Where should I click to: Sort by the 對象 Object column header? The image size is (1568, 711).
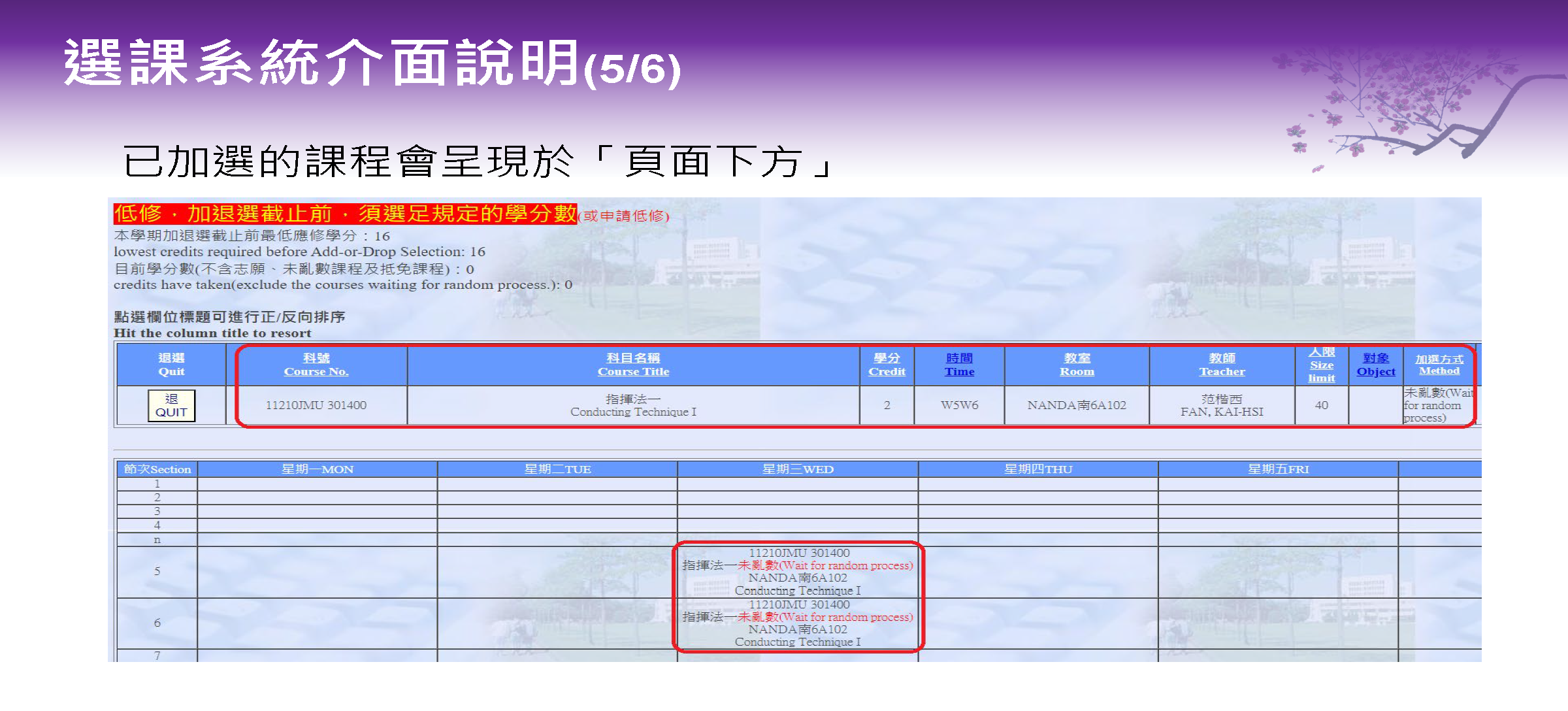1376,365
